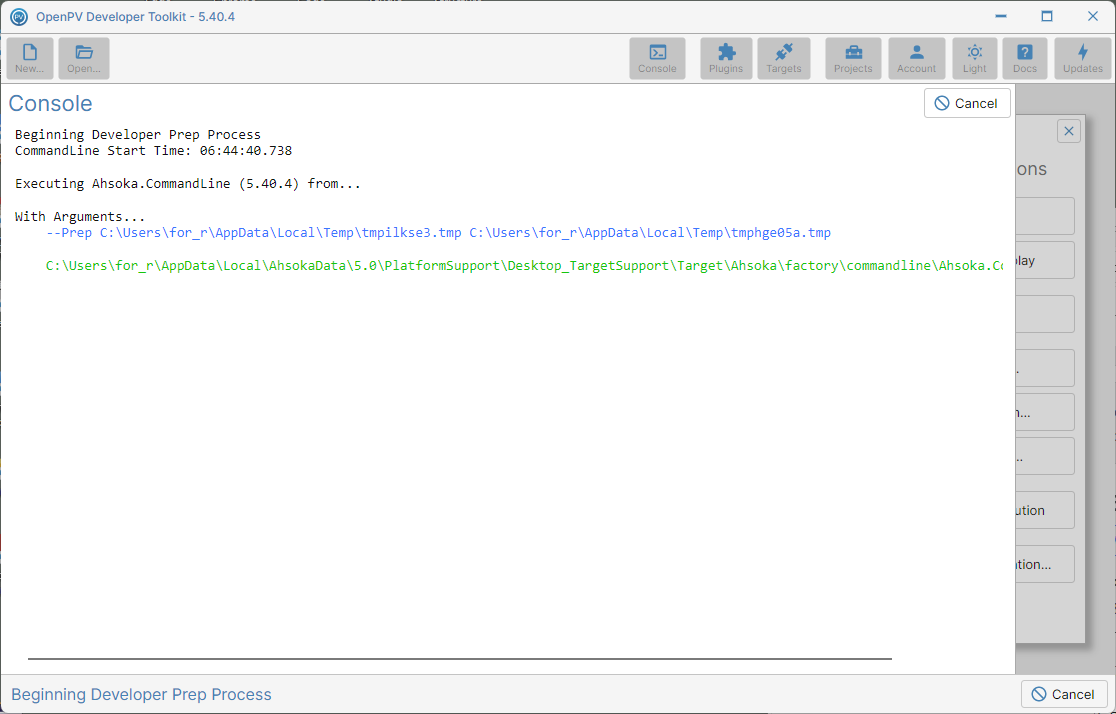The width and height of the screenshot is (1116, 714).
Task: Cancel the process from Console header button
Action: click(x=967, y=103)
